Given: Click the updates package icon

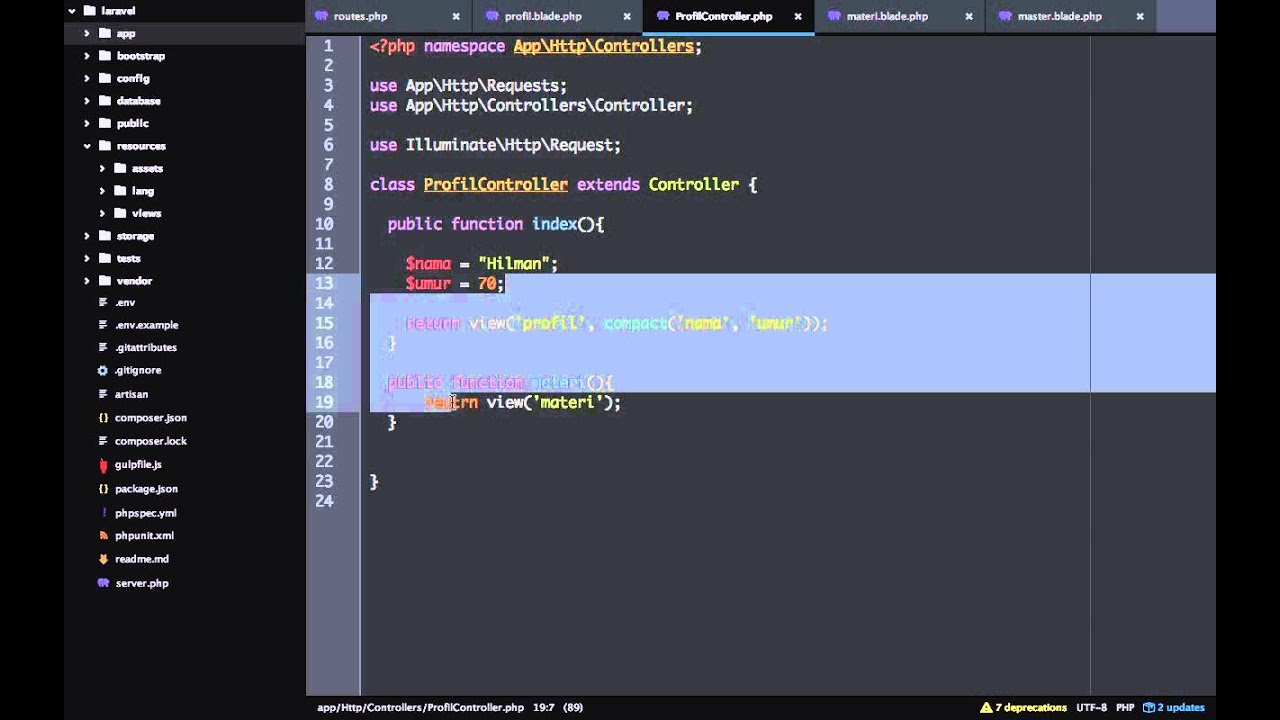Looking at the screenshot, I should (1149, 707).
